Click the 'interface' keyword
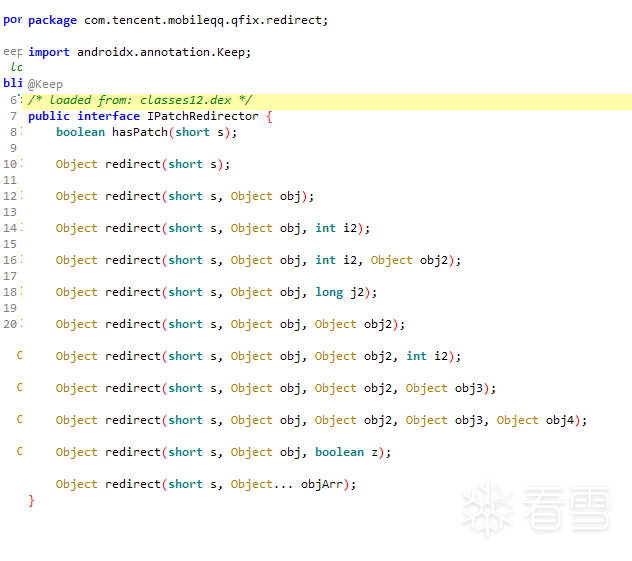Screen dimensions: 632x561 (x=108, y=116)
